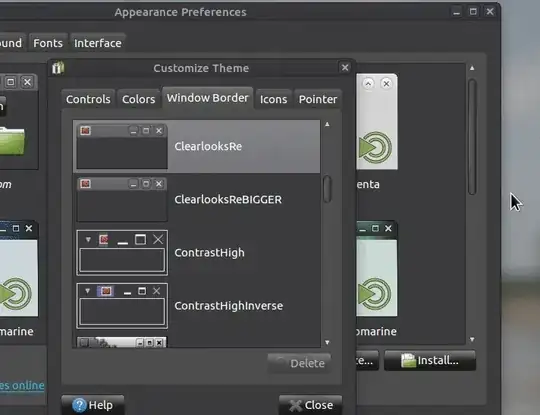Viewport: 540px width, 415px height.
Task: Click the Close button with X icon
Action: pyautogui.click(x=311, y=405)
